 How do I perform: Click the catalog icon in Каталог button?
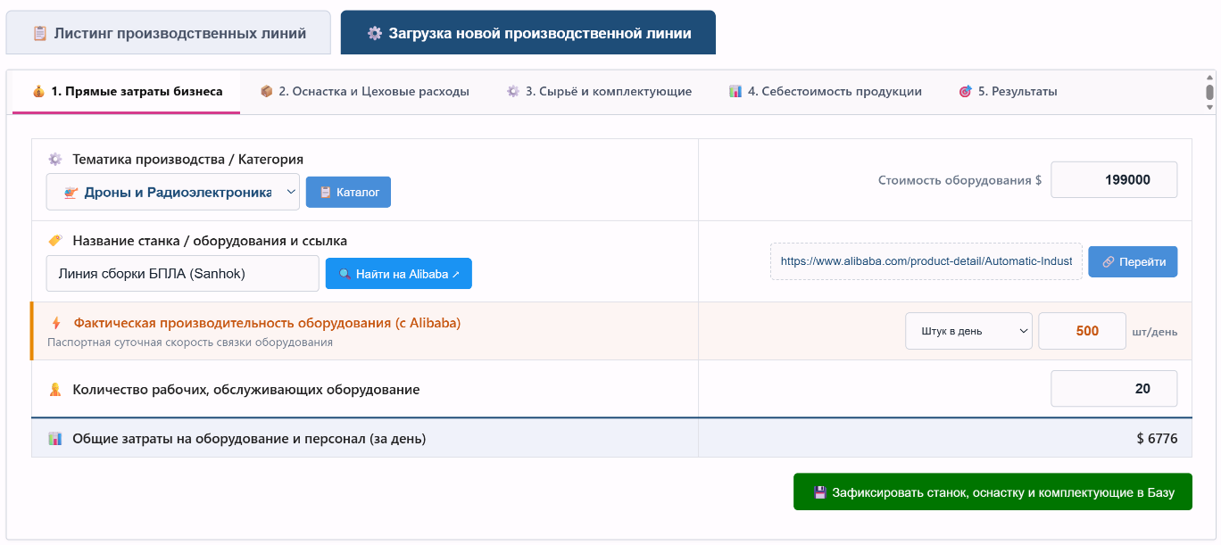[x=325, y=192]
